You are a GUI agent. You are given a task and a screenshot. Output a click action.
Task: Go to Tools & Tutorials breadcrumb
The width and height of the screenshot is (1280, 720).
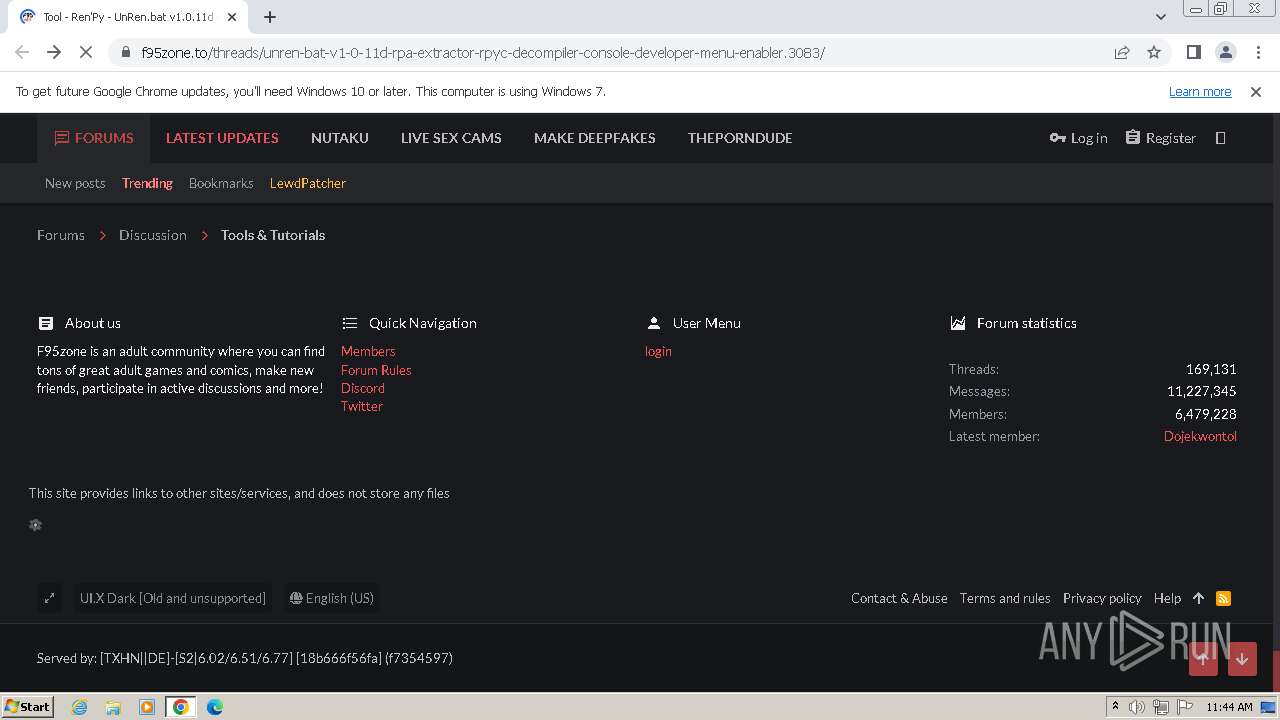273,235
